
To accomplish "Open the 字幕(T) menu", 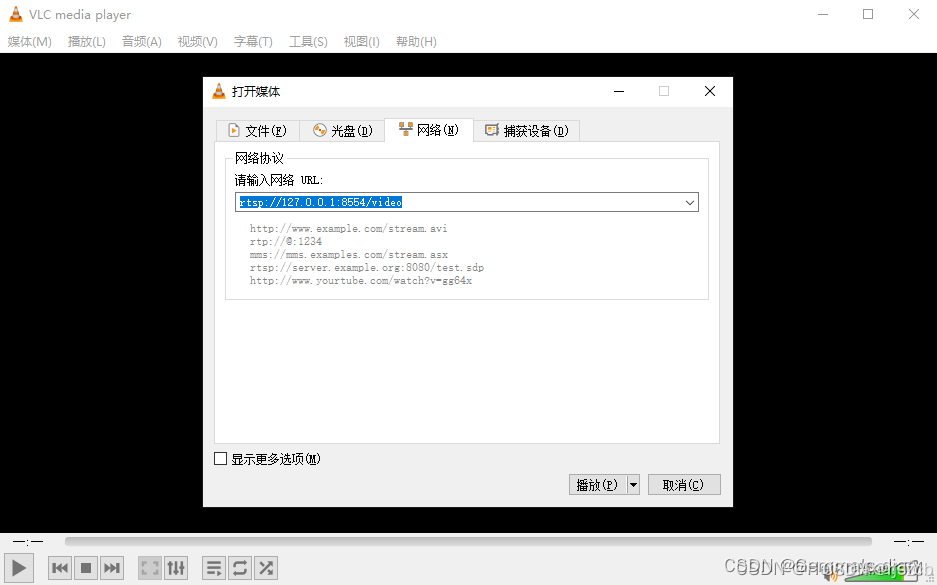I will click(253, 42).
